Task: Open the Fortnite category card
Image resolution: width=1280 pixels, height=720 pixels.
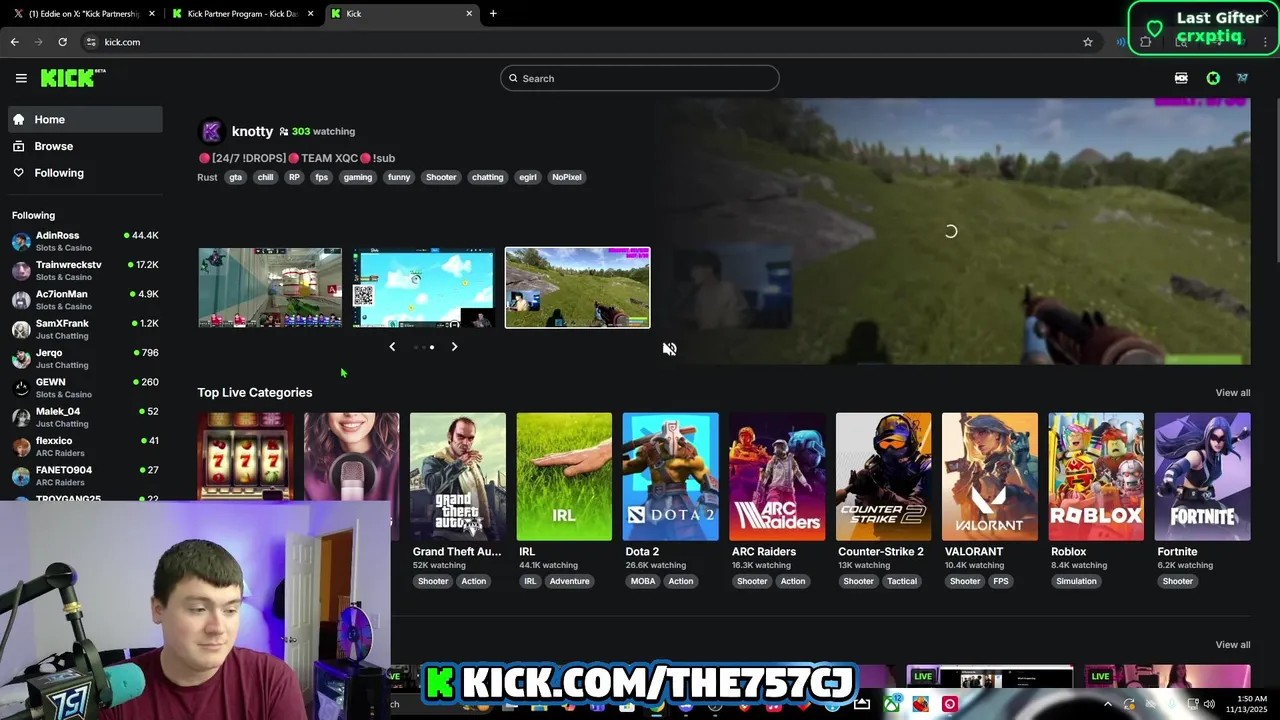Action: tap(1202, 477)
